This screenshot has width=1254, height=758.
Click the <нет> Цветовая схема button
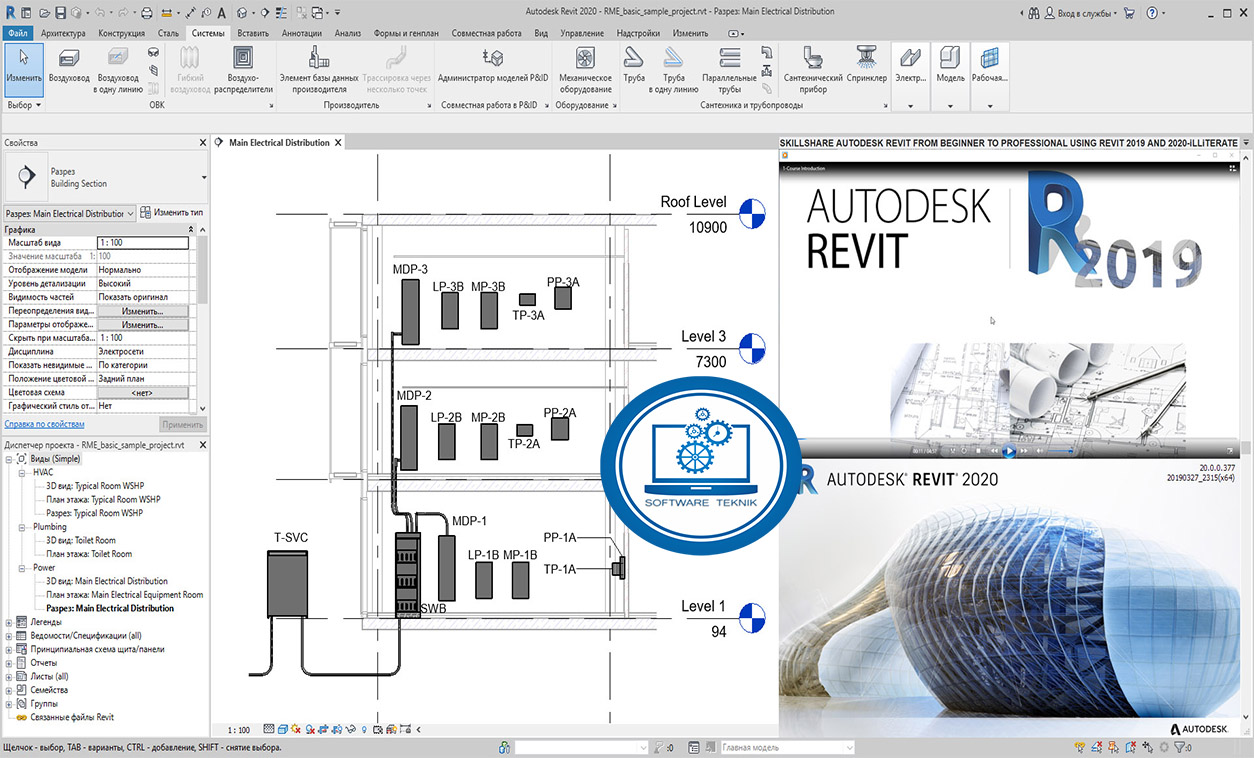(x=142, y=393)
